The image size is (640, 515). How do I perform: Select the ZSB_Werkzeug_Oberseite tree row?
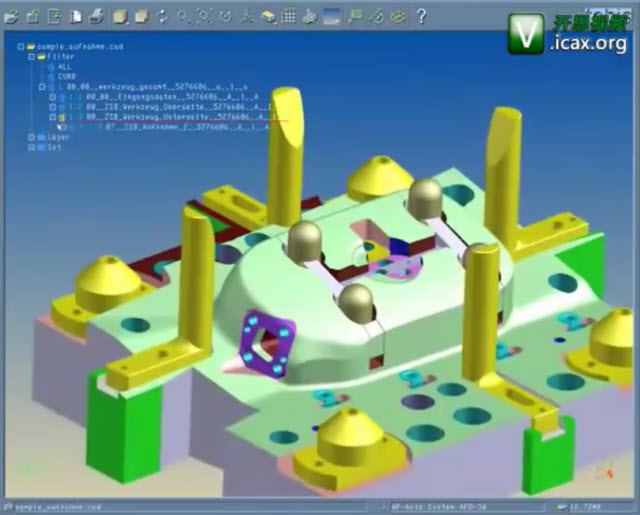click(x=179, y=107)
